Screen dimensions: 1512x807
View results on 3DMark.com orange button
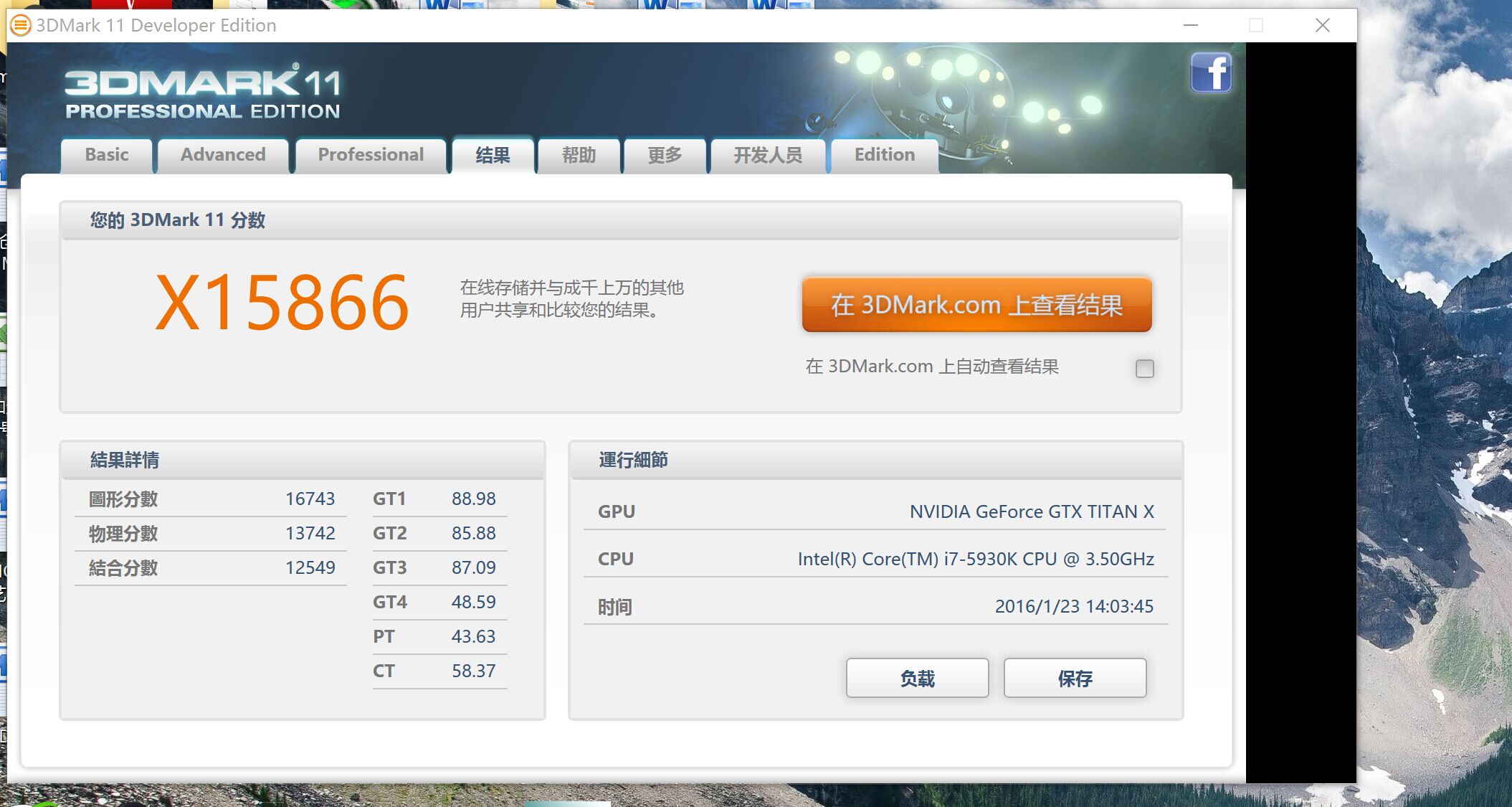[x=976, y=305]
